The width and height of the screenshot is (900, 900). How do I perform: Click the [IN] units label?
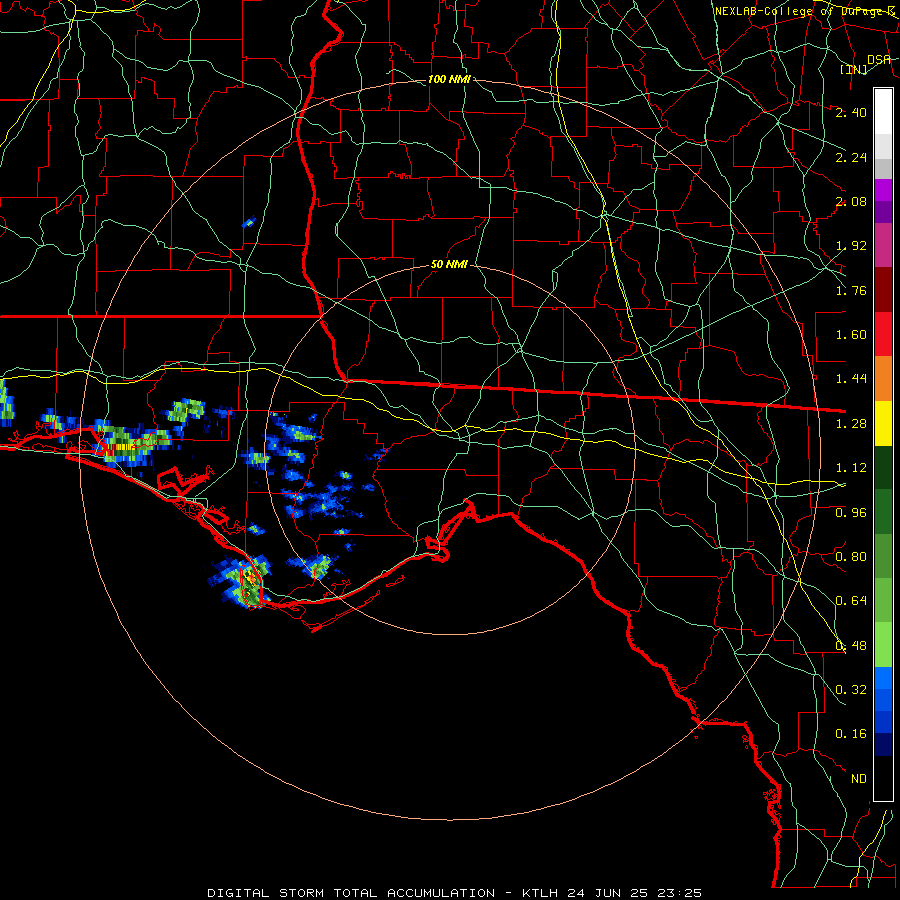tap(854, 69)
